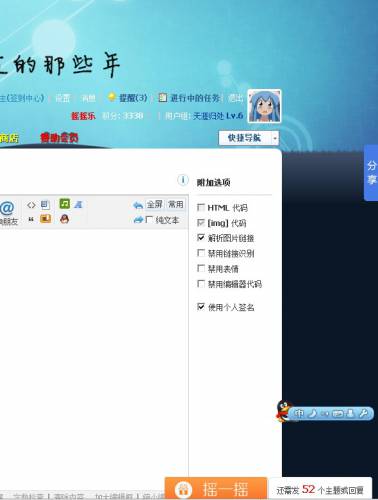This screenshot has height=500, width=378.
Task: Click the @ mention friend icon
Action: pyautogui.click(x=7, y=208)
